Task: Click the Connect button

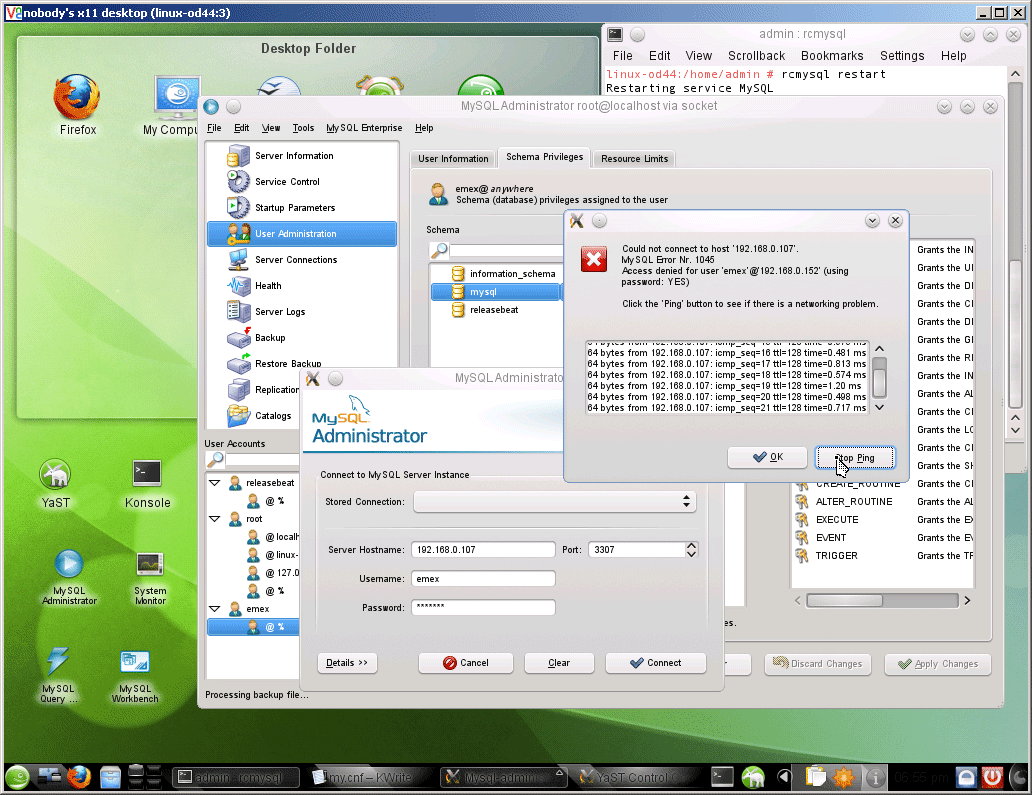Action: tap(656, 663)
